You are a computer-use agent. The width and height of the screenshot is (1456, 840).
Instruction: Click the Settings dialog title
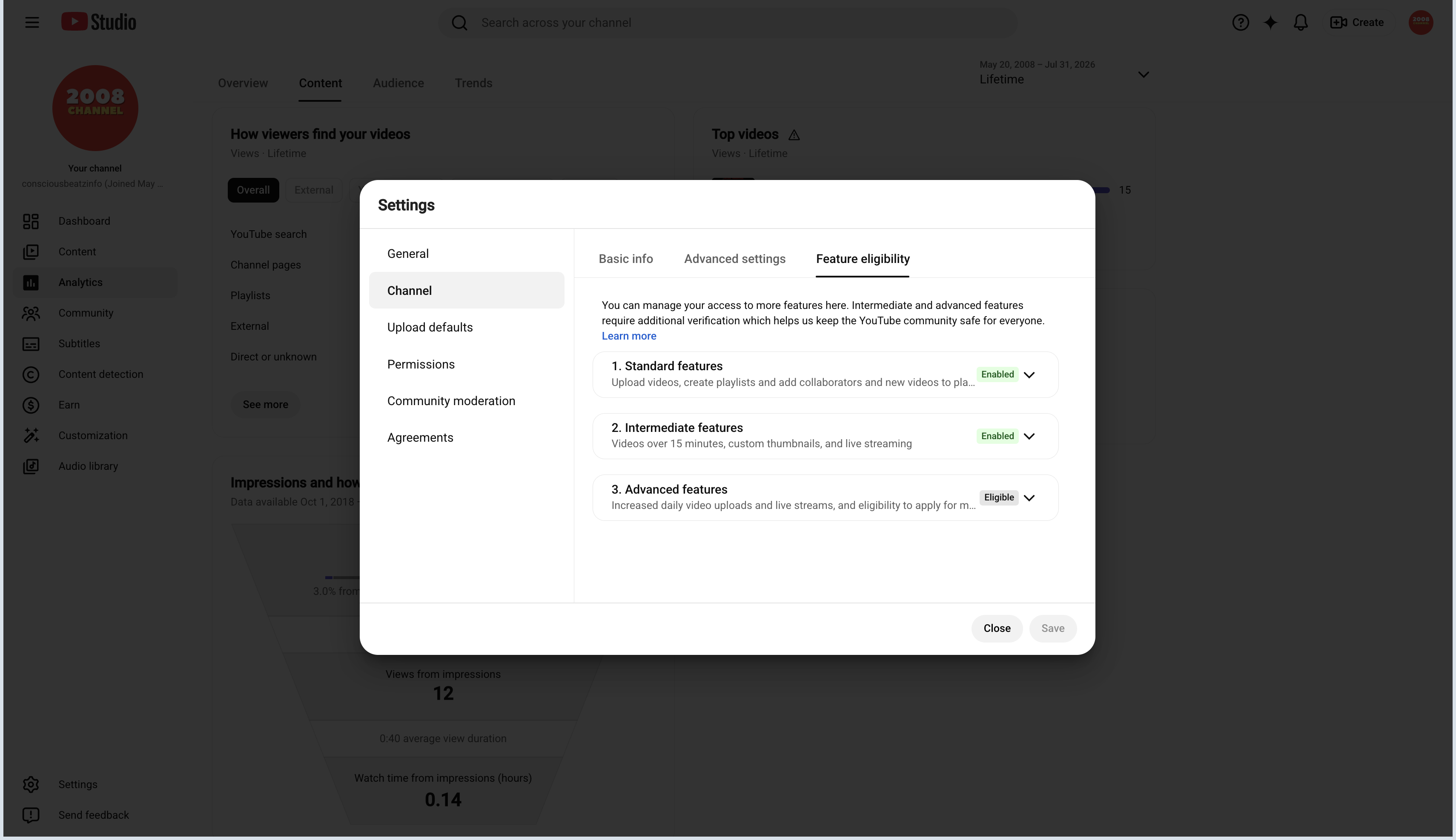406,205
